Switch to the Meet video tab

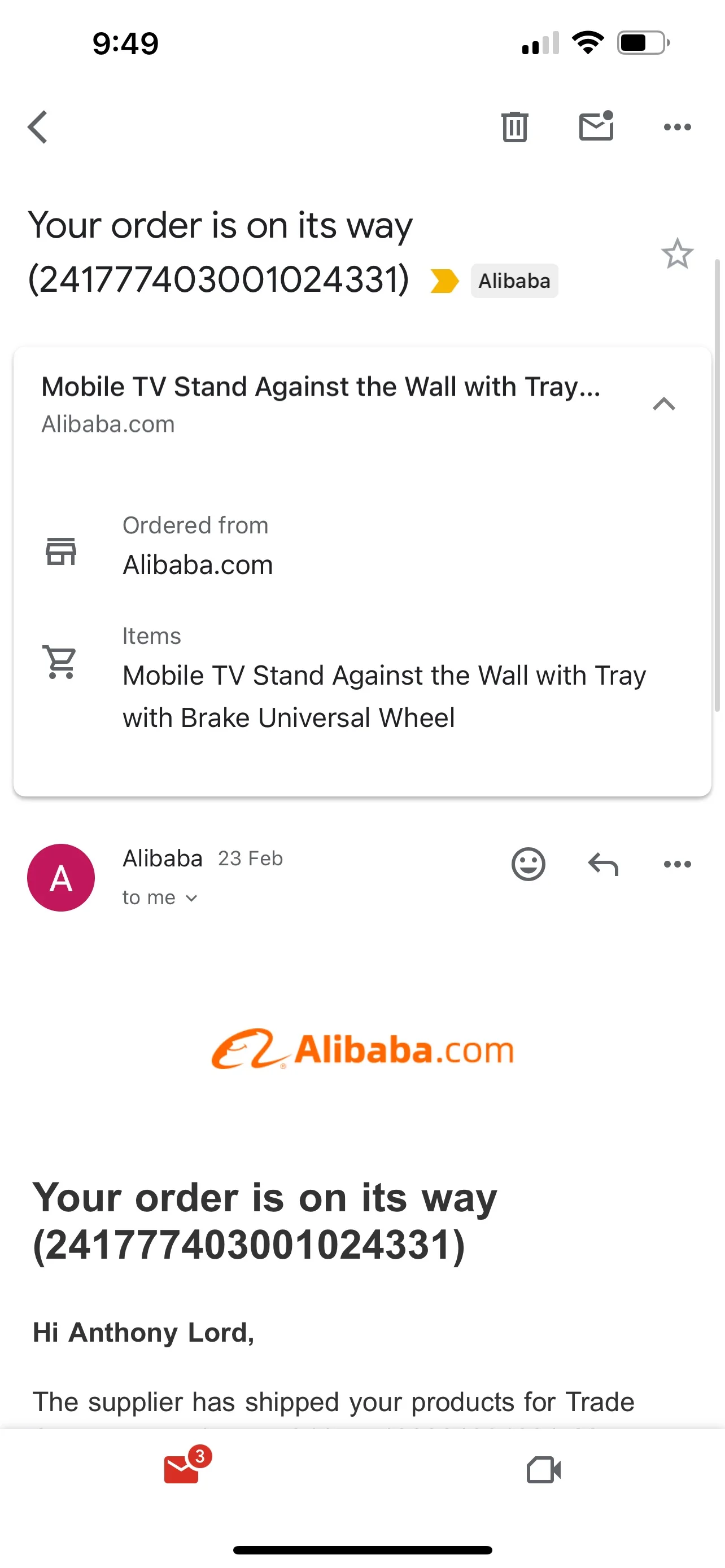point(543,1470)
